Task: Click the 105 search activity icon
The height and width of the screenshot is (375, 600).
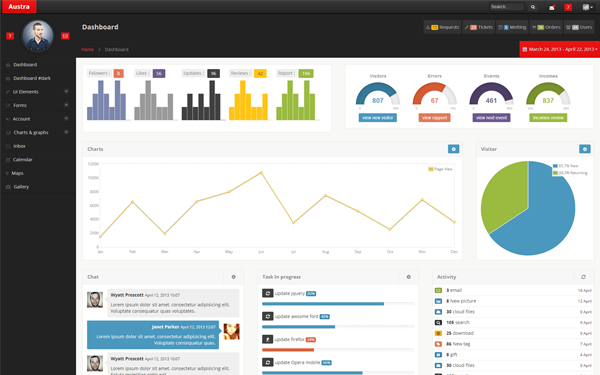Action: [438, 322]
